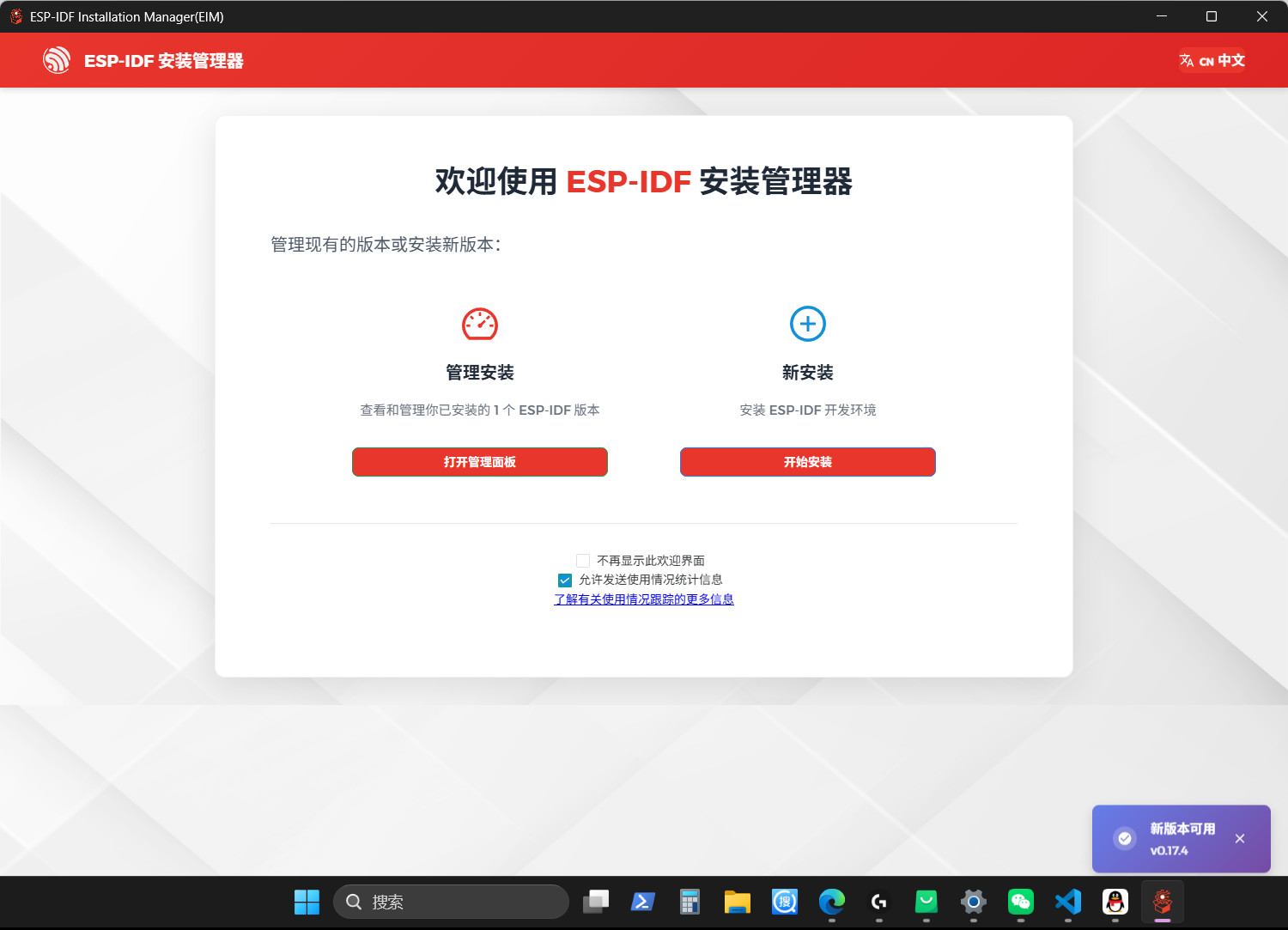Screen dimensions: 1288x930
Task: Open the Logitech G app in the taskbar
Action: point(879,903)
